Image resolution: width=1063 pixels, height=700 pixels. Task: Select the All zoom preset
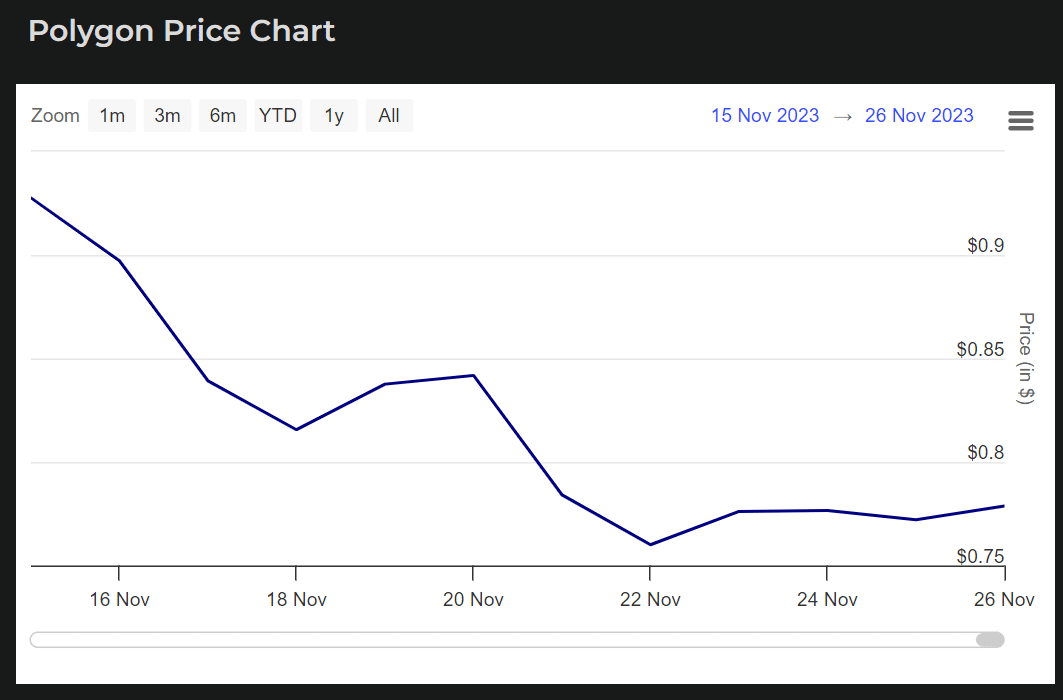389,115
